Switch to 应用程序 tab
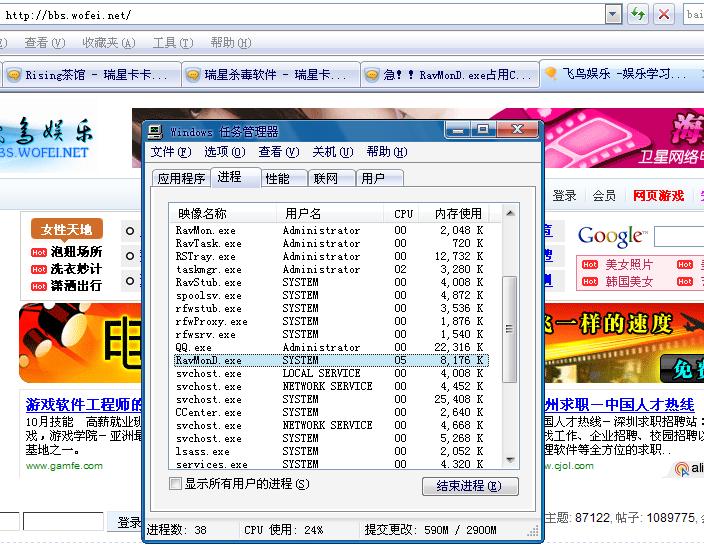 [181, 178]
